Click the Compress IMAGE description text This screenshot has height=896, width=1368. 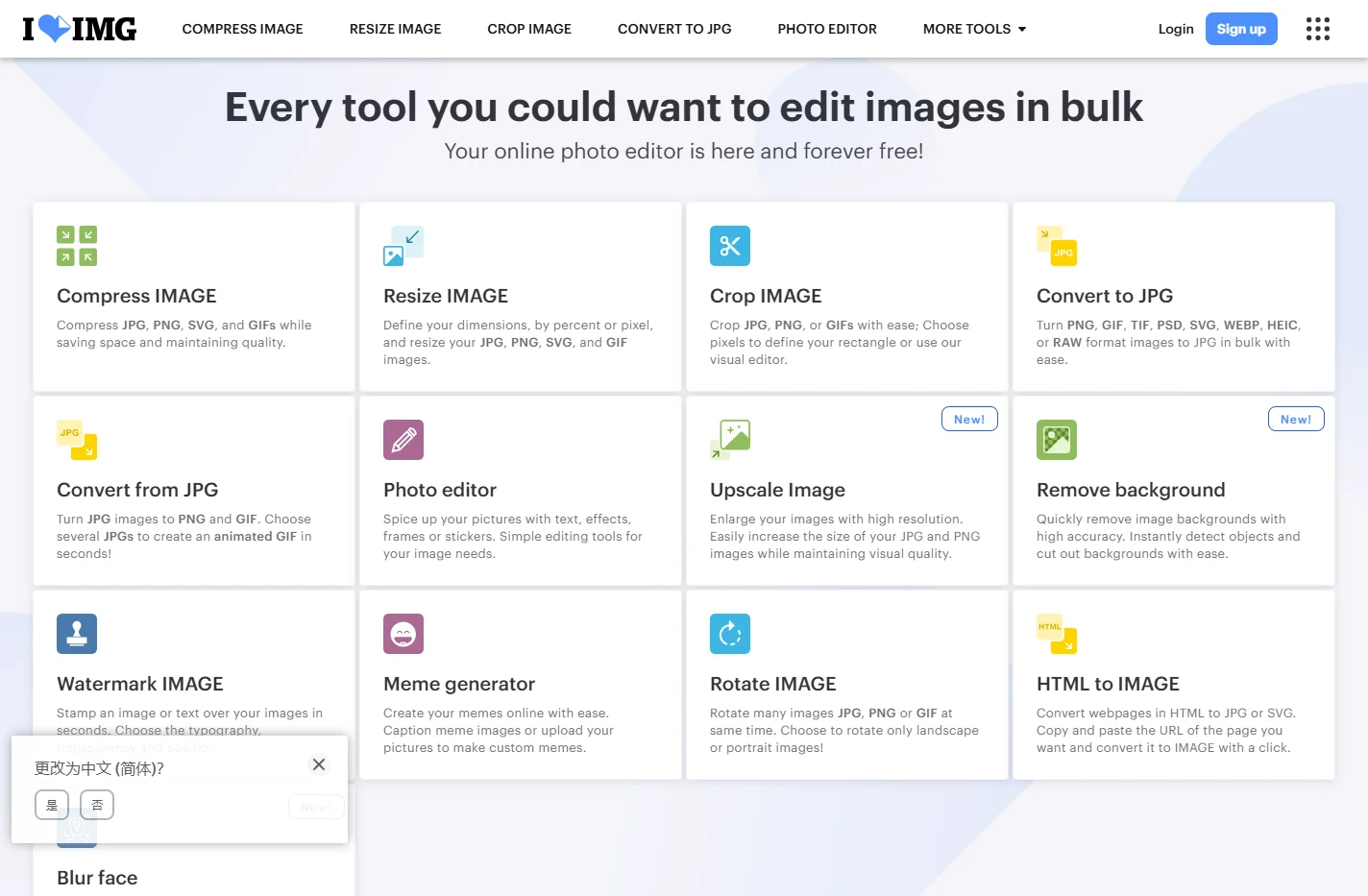184,333
